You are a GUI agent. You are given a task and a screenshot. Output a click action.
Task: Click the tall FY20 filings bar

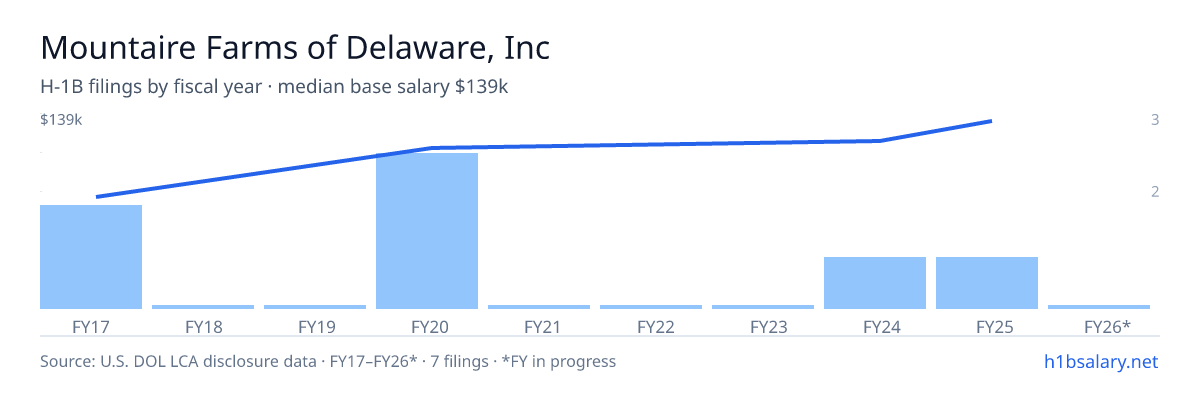(x=427, y=231)
